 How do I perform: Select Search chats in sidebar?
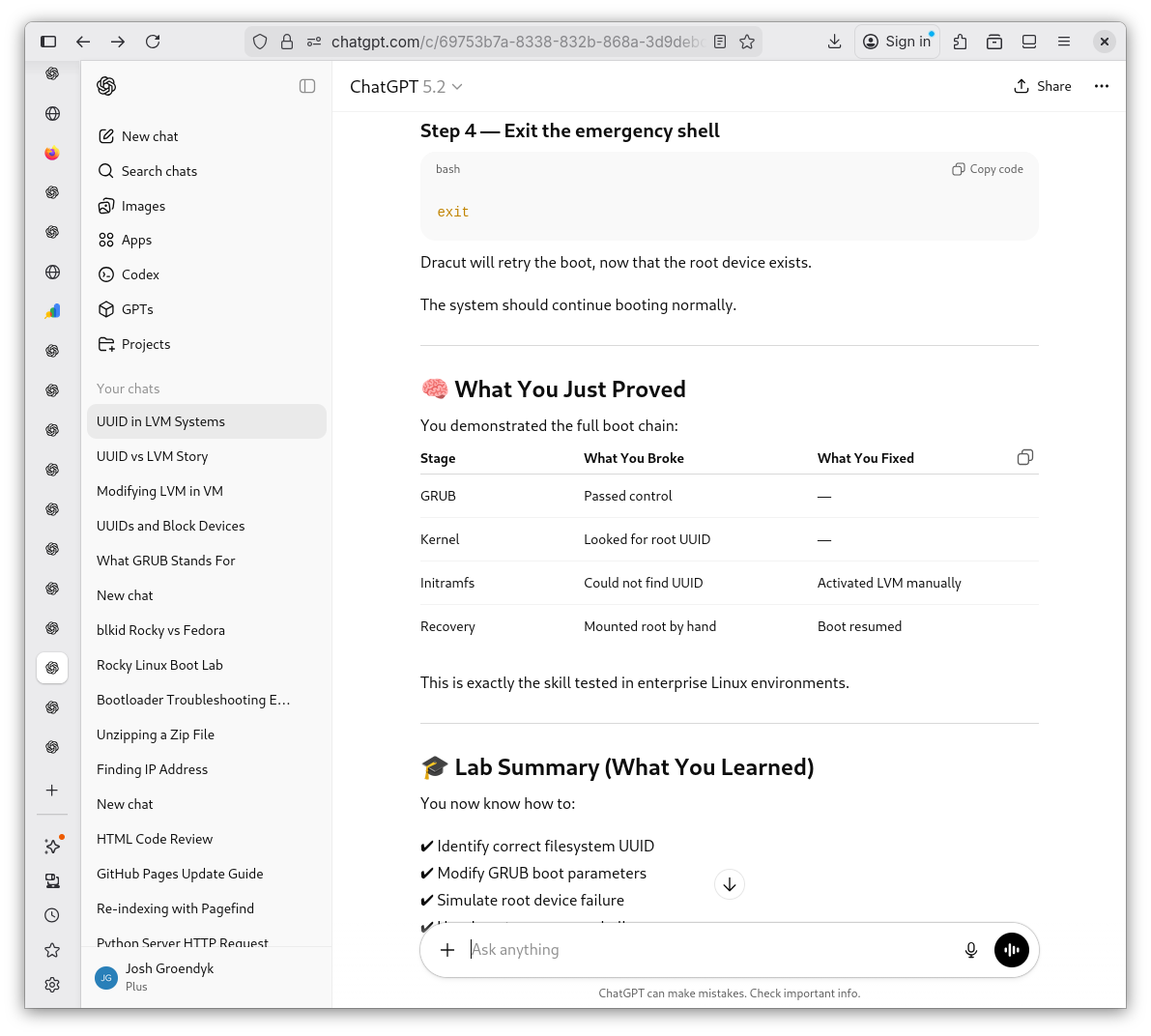(158, 171)
